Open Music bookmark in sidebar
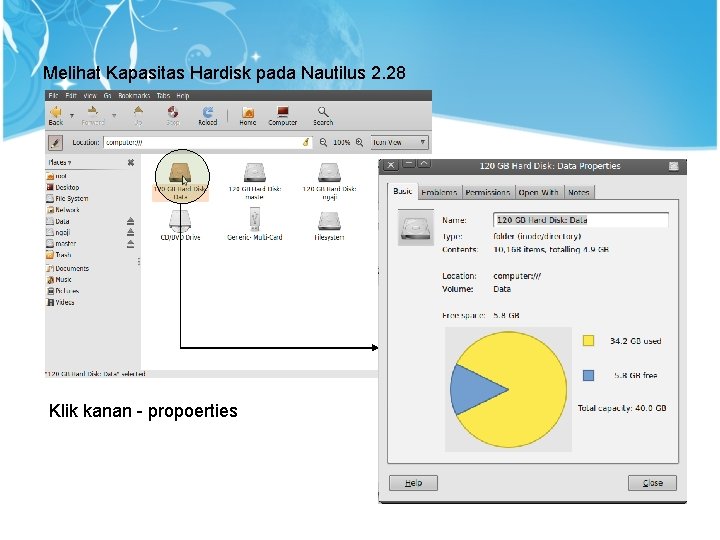This screenshot has height=540, width=720. click(59, 280)
